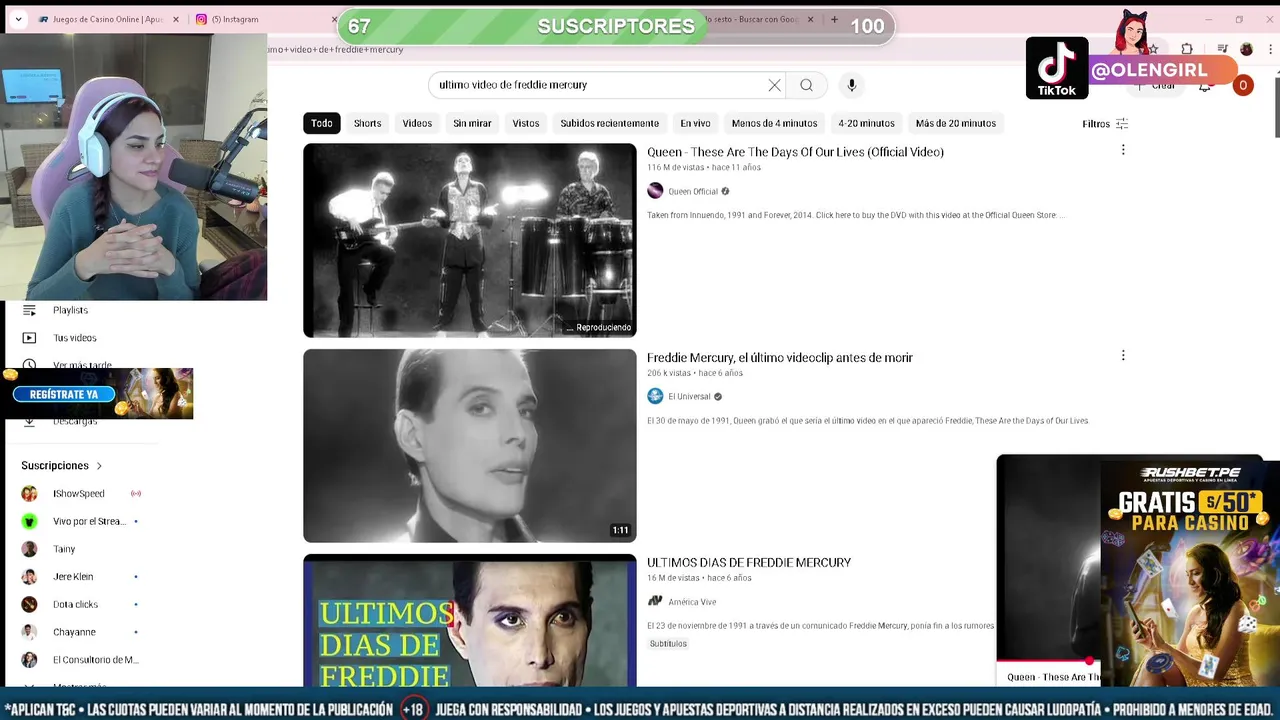Image resolution: width=1280 pixels, height=720 pixels.
Task: Click the miniplayer progress bar
Action: pos(1049,661)
